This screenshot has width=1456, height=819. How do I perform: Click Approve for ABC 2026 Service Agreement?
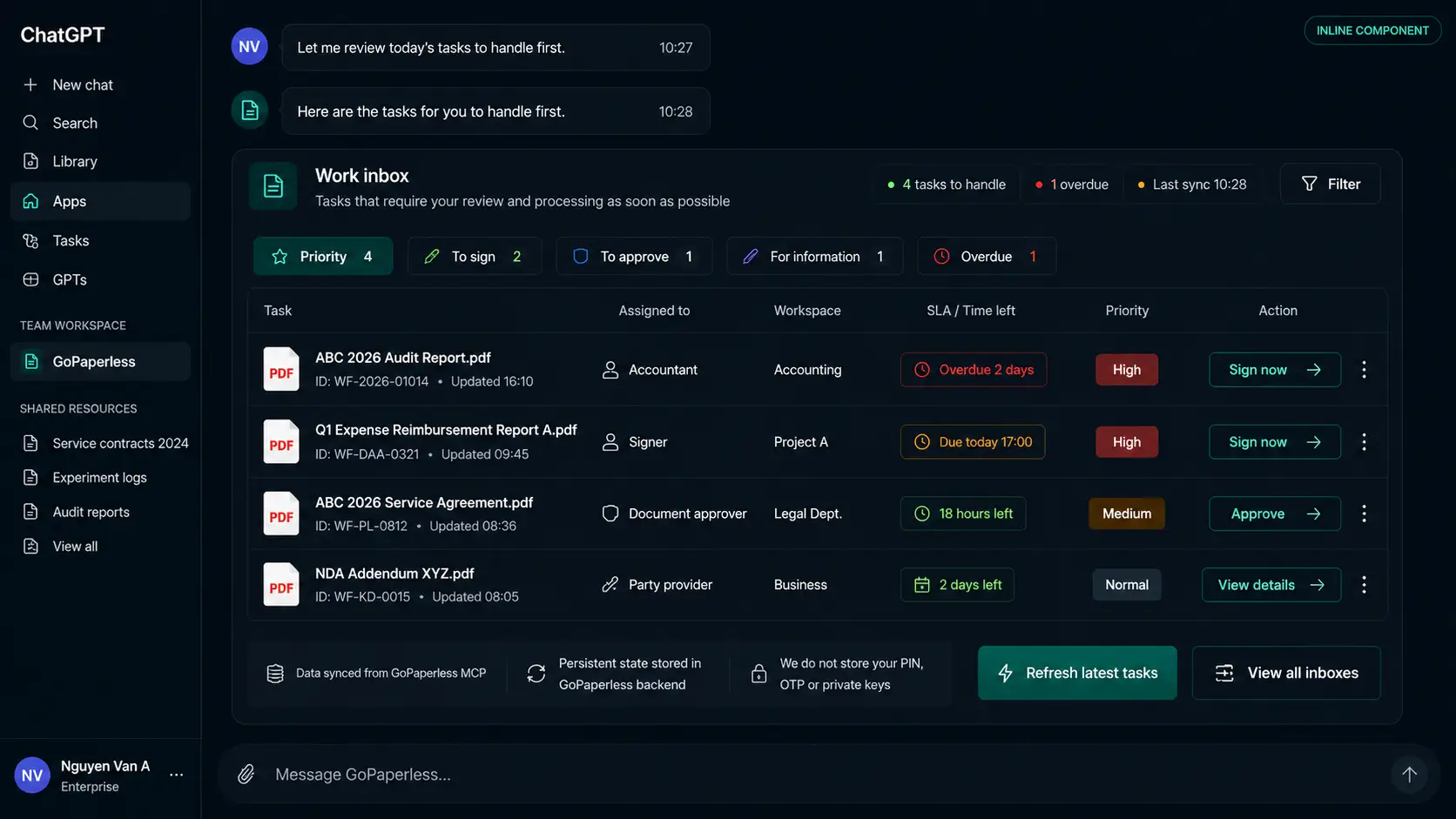pyautogui.click(x=1275, y=514)
